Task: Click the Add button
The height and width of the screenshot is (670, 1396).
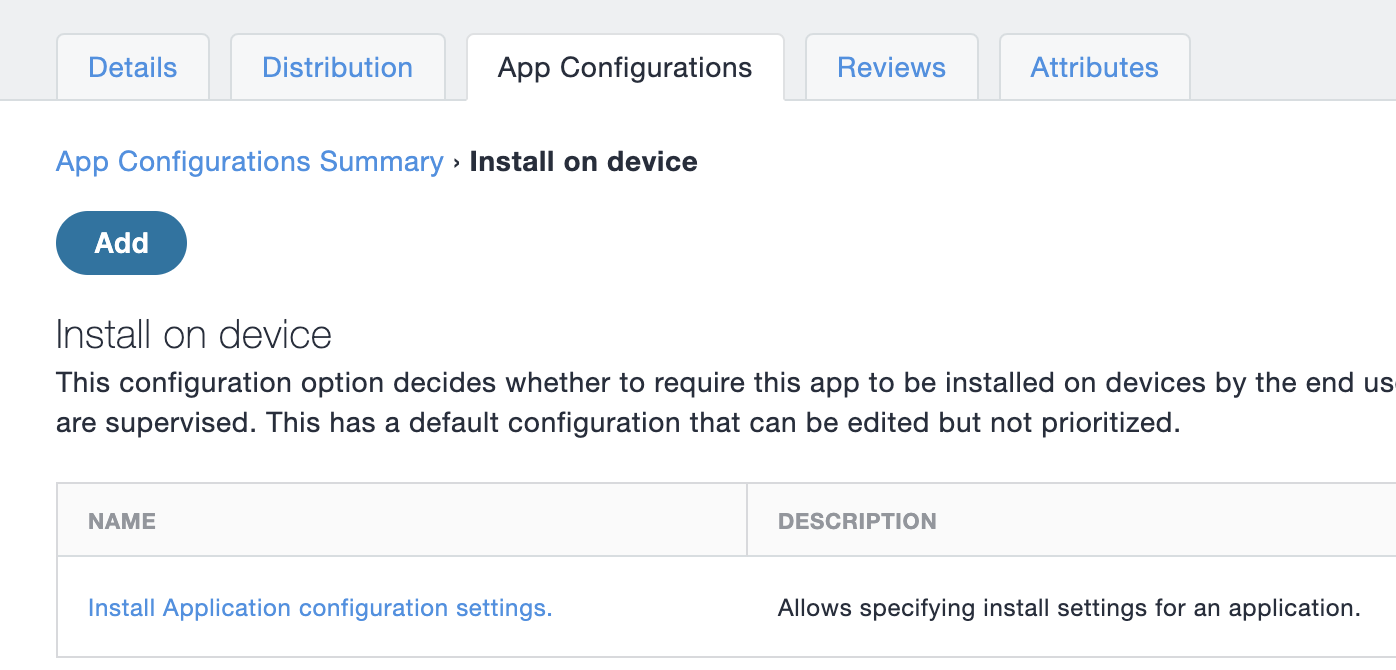Action: tap(121, 242)
